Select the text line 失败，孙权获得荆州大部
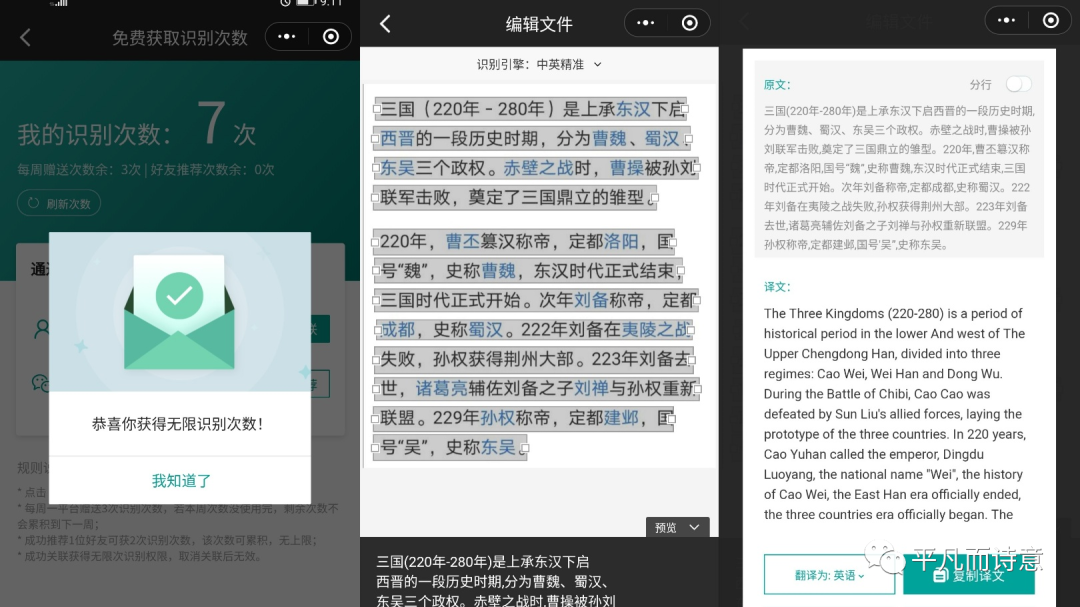This screenshot has height=607, width=1080. pos(533,359)
